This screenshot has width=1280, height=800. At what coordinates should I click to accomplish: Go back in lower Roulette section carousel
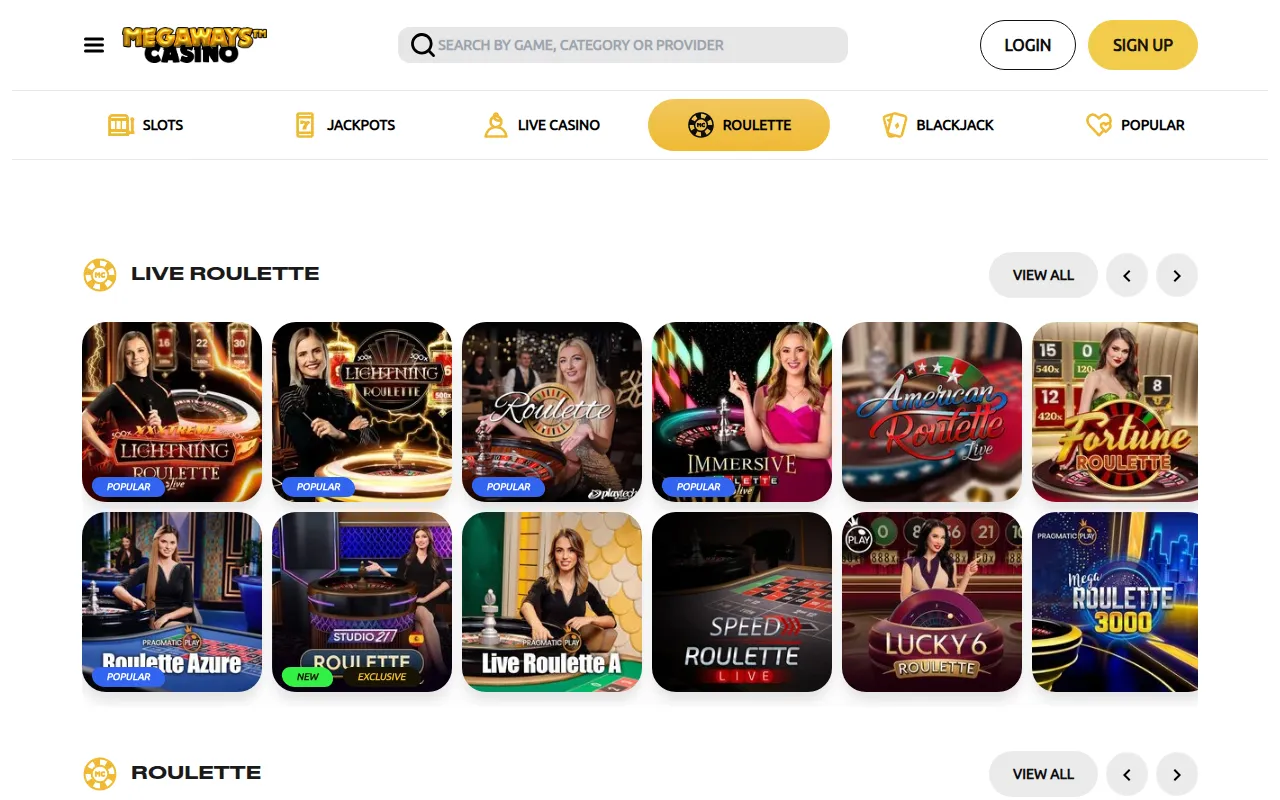pos(1127,774)
